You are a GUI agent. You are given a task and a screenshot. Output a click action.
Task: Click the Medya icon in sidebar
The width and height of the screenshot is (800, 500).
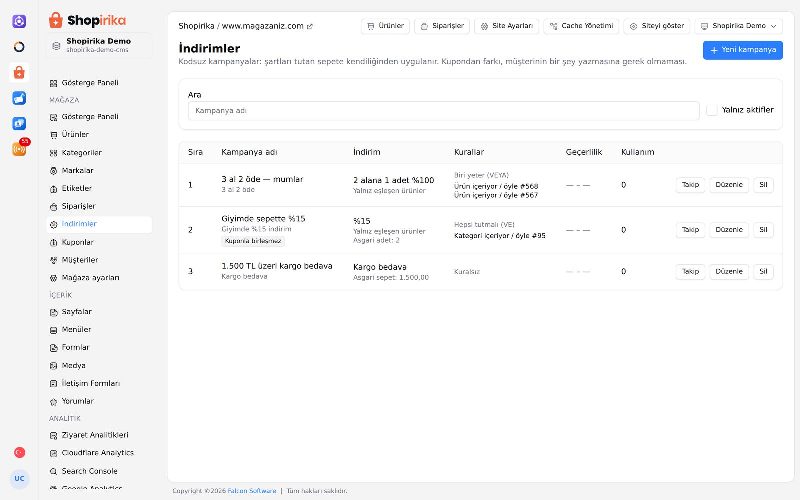pyautogui.click(x=54, y=366)
